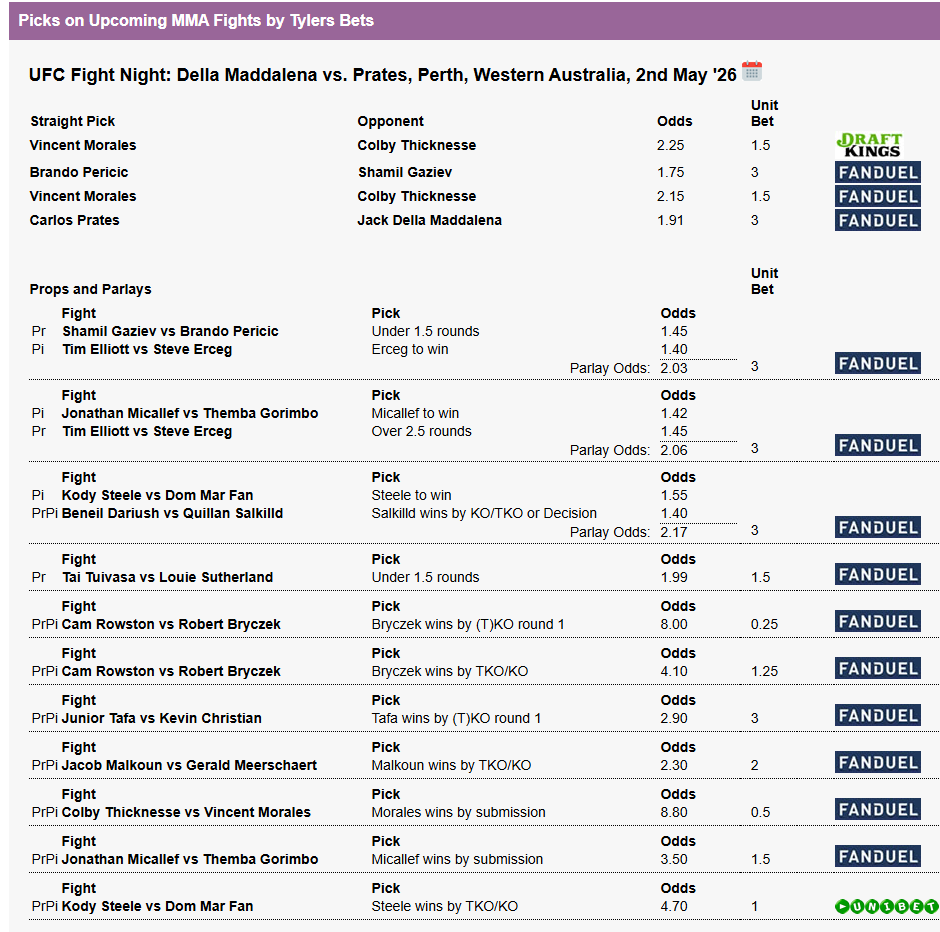Select Beneil Dariush vs Quillan Salkilld fight

[x=172, y=513]
